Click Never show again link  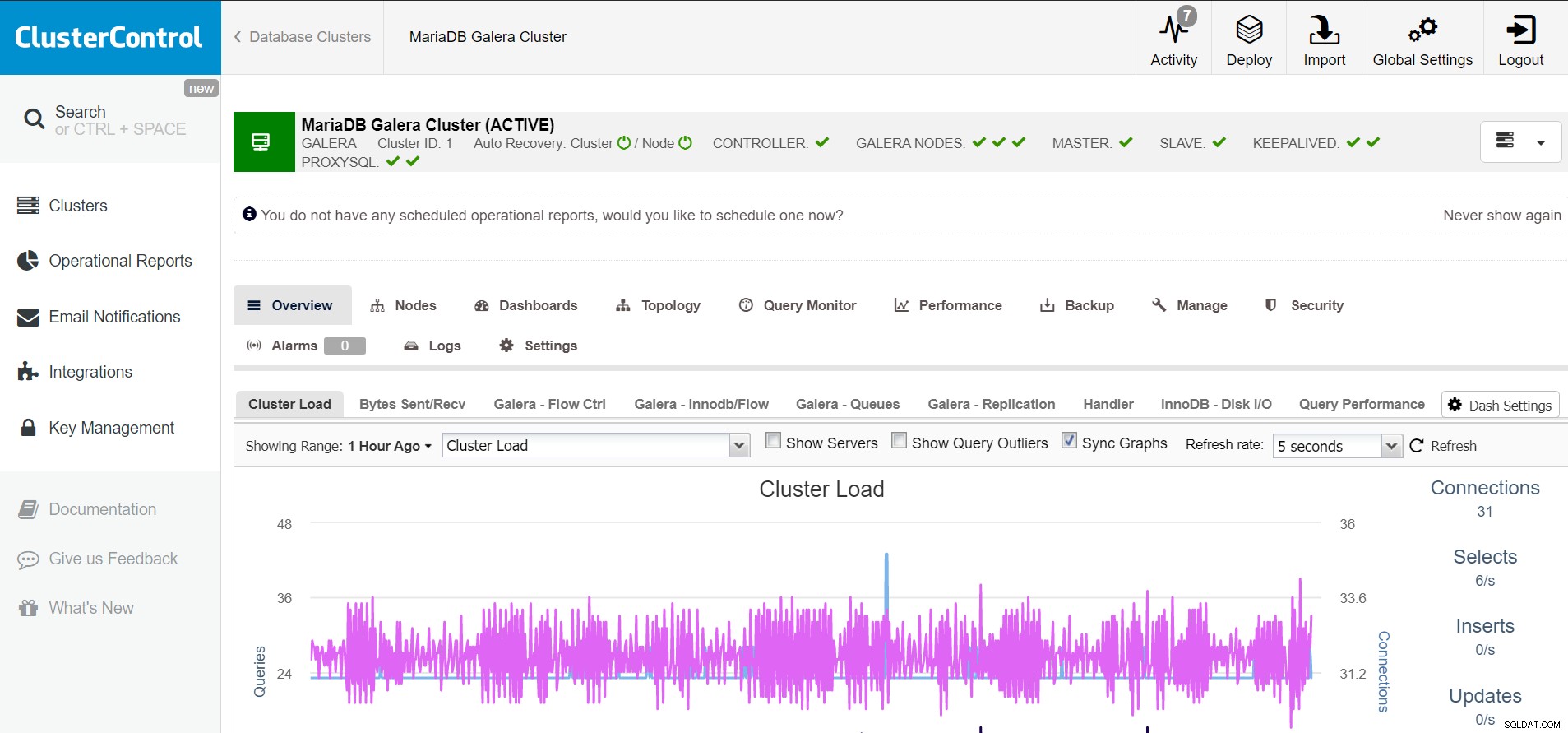pos(1502,216)
